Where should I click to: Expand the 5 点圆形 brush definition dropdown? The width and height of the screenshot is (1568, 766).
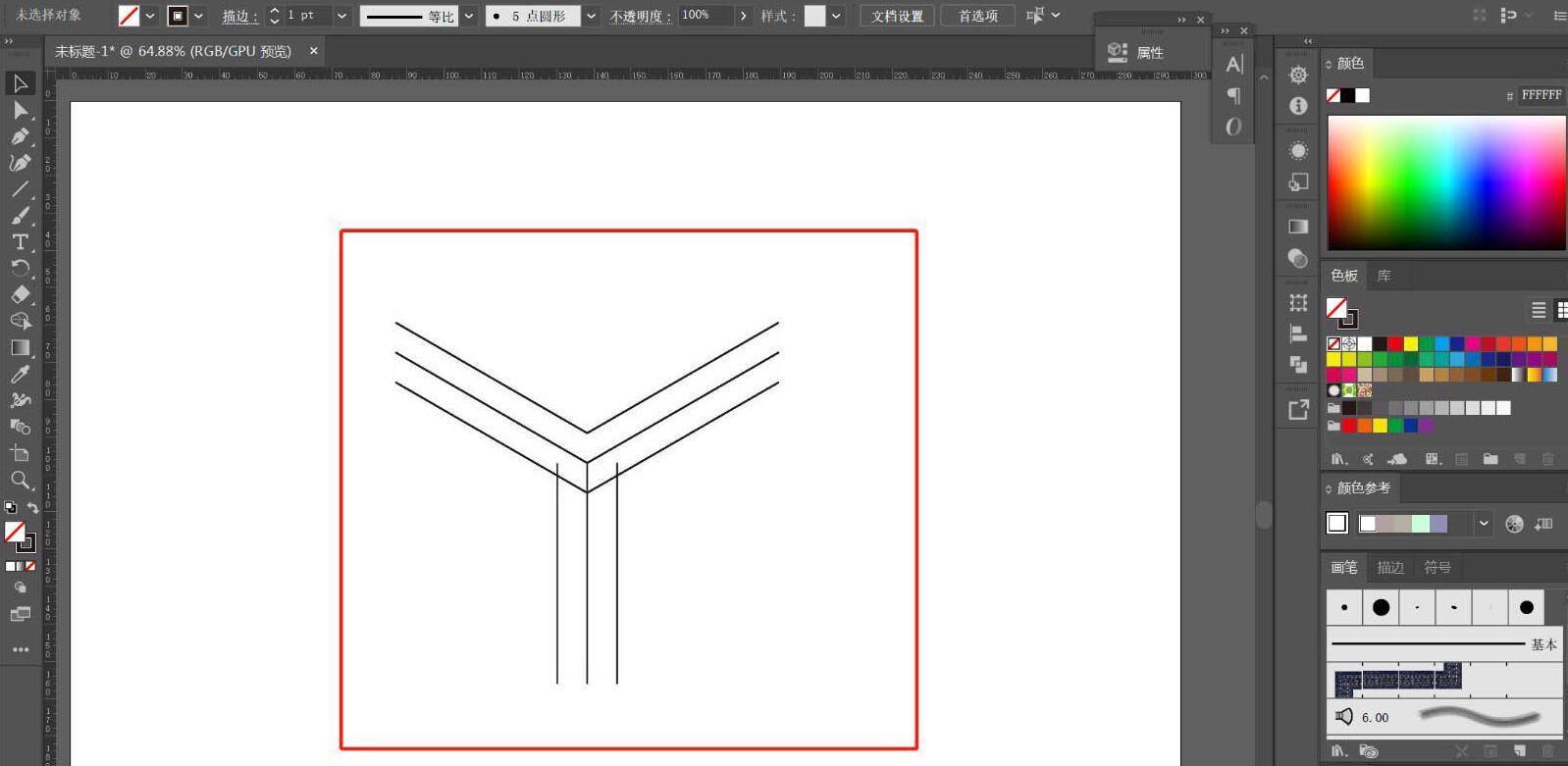(591, 16)
